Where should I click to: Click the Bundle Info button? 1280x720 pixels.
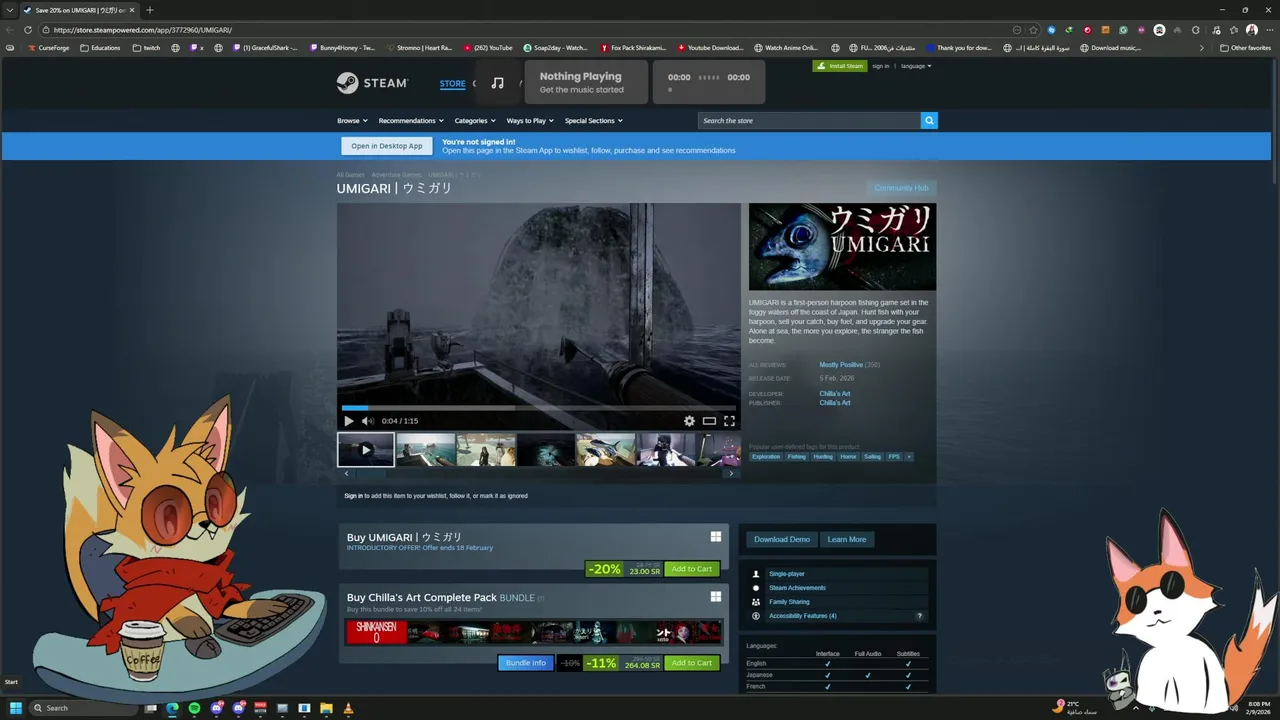tap(525, 663)
